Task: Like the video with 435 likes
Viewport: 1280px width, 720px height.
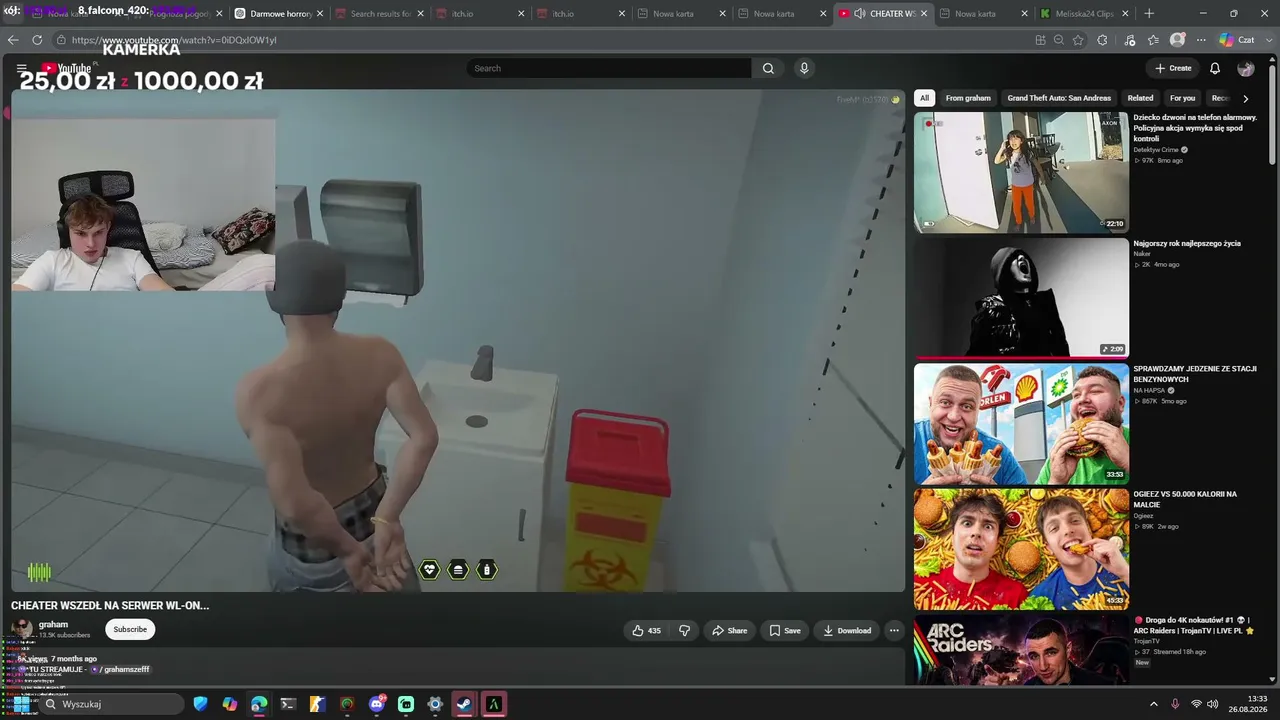Action: 646,630
